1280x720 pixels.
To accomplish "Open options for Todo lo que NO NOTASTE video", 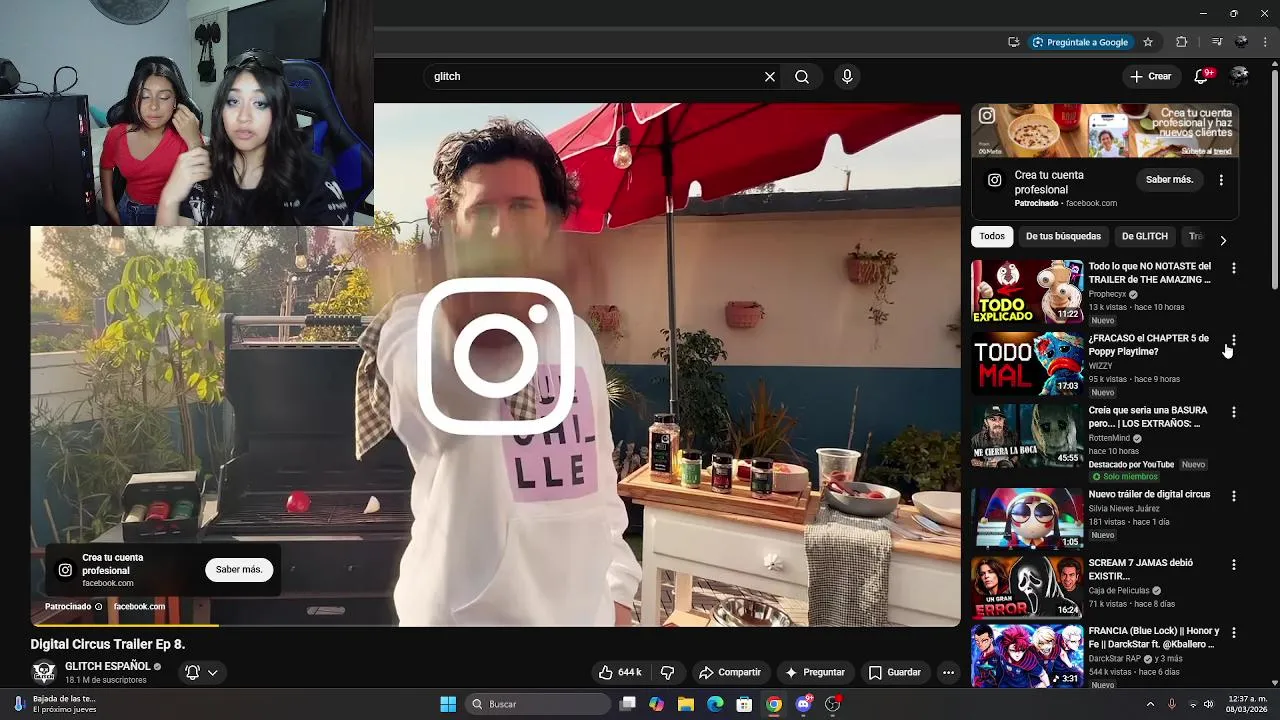I will [1234, 268].
